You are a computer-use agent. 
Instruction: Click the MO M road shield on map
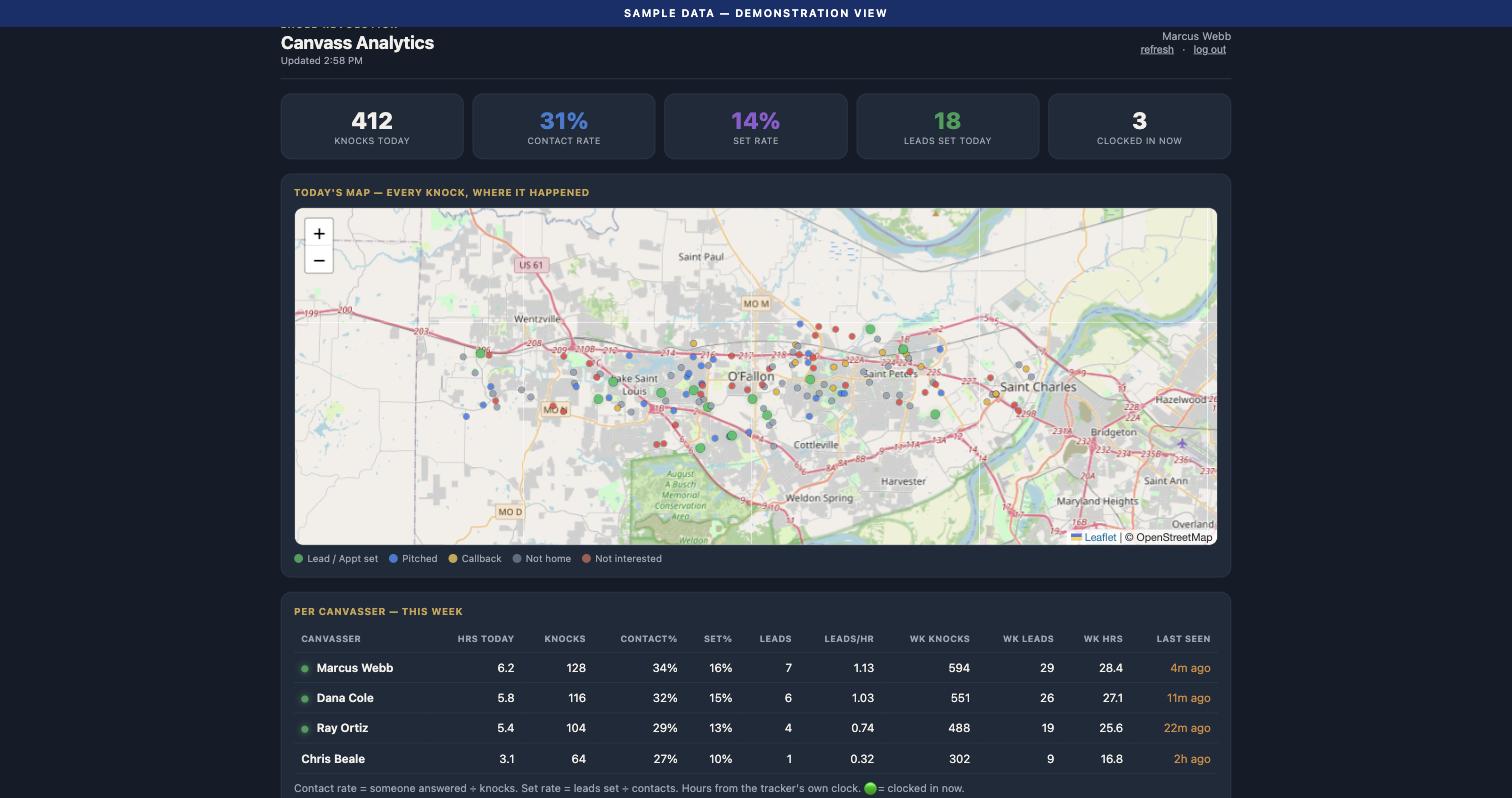[756, 303]
